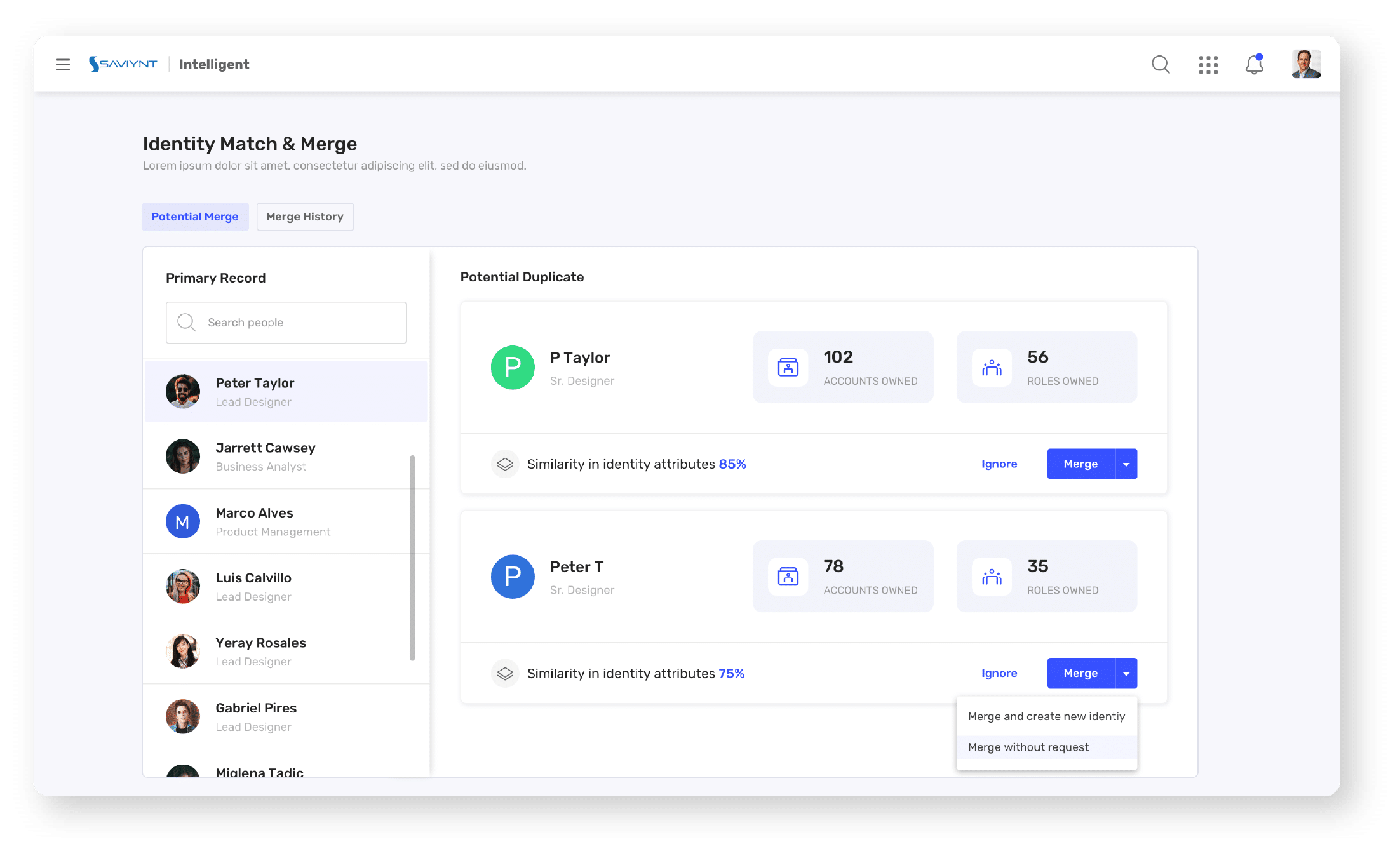1400x856 pixels.
Task: Expand merge options for P Taylor
Action: coord(1126,464)
